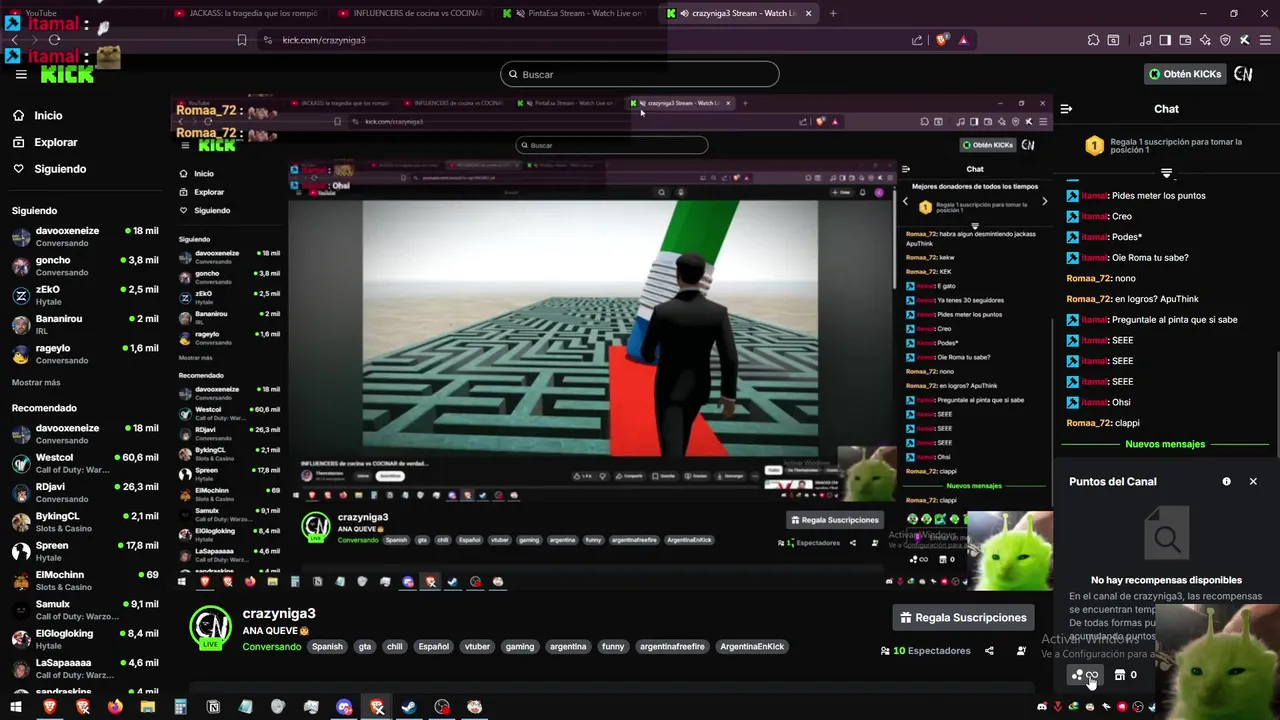Click the crazyniga3 channel avatar
Screen dimensions: 1280x720
pyautogui.click(x=211, y=626)
